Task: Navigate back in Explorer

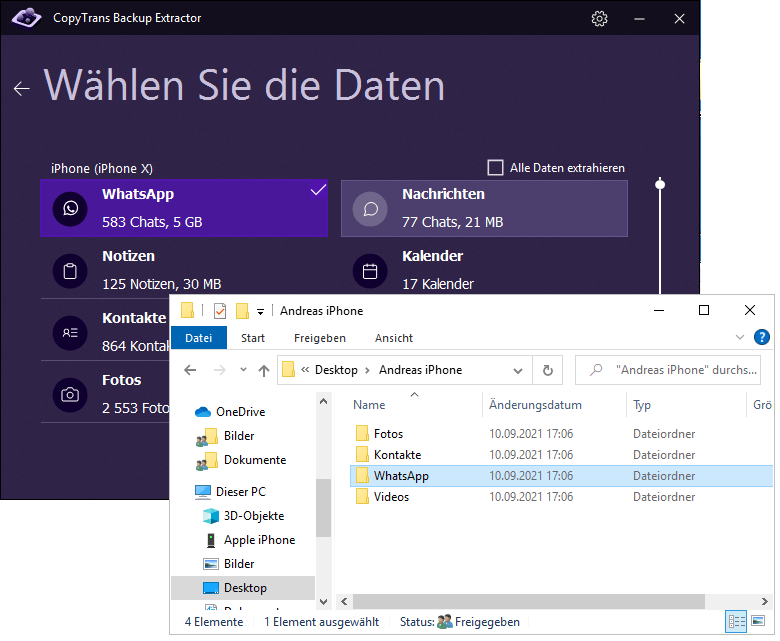Action: (191, 370)
